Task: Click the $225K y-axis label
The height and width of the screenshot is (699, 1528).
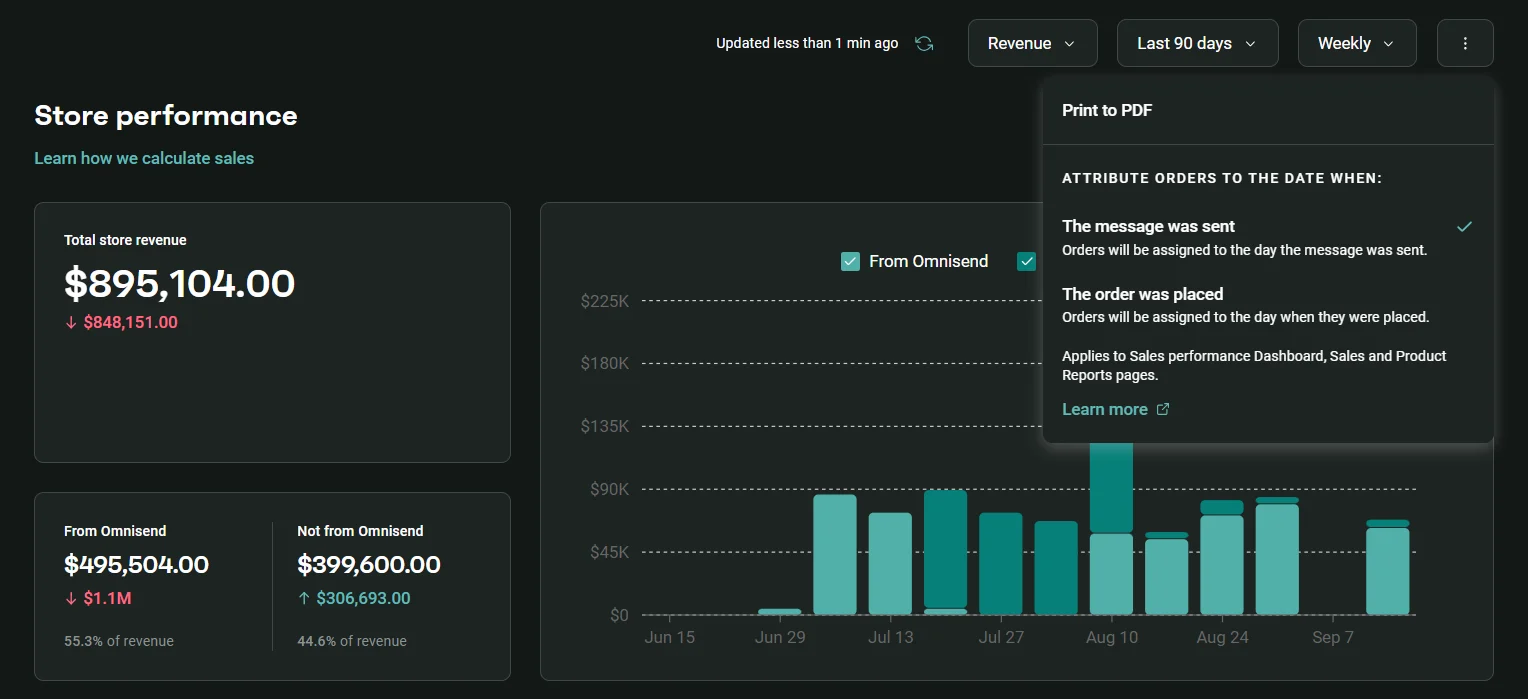Action: (x=604, y=300)
